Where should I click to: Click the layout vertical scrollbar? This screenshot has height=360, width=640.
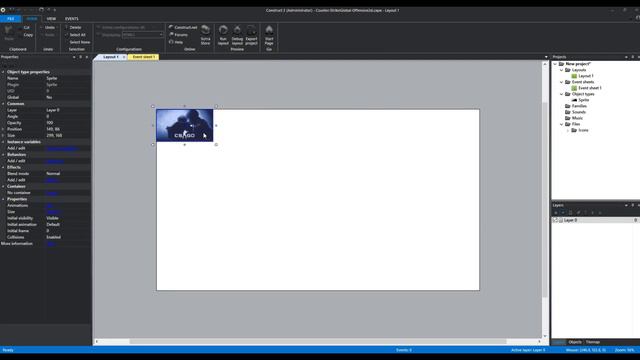click(545, 200)
